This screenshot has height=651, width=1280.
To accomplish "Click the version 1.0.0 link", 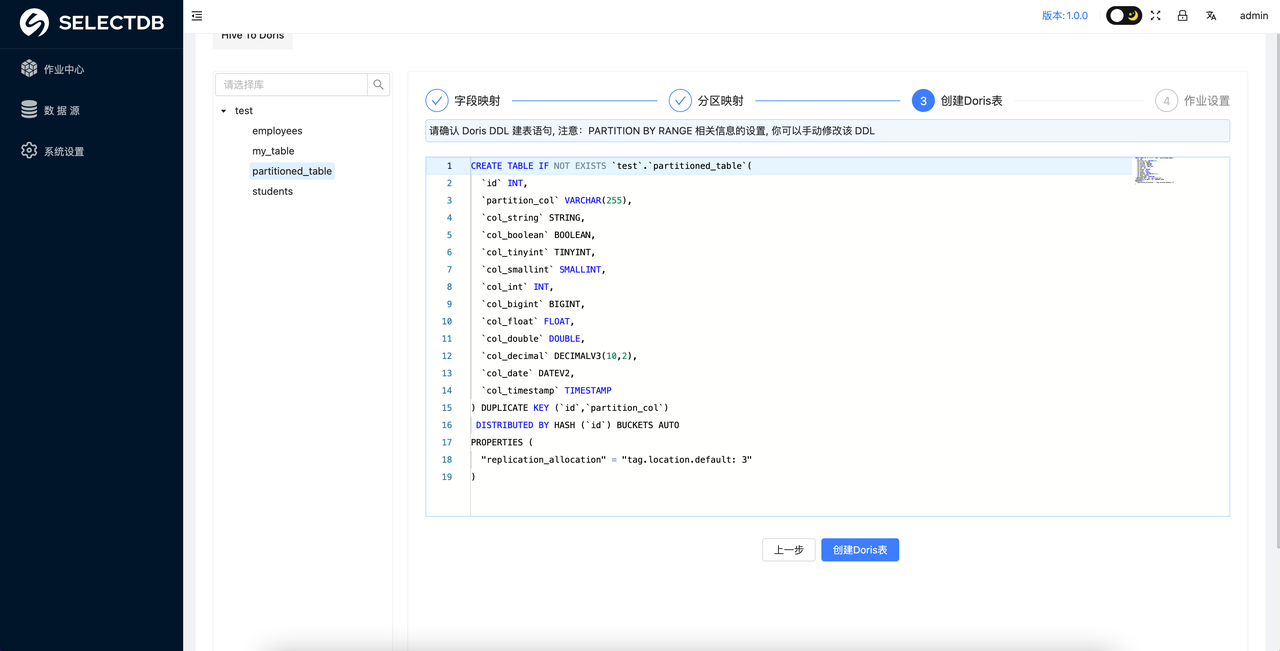I will click(x=1064, y=16).
